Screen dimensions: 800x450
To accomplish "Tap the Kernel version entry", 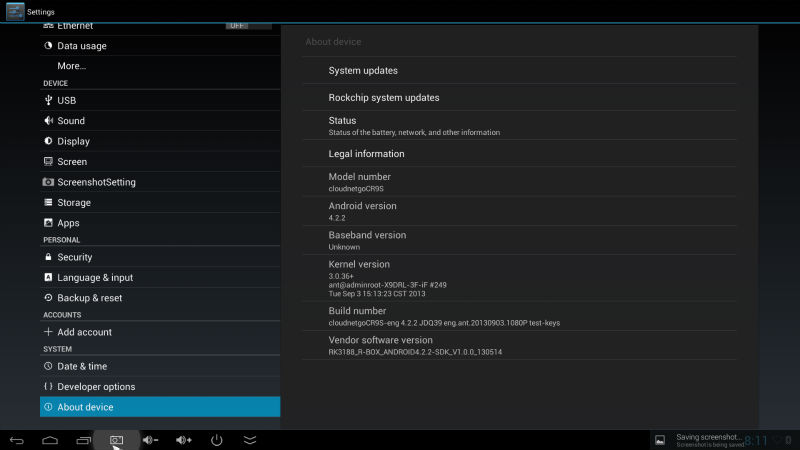I will pyautogui.click(x=519, y=278).
